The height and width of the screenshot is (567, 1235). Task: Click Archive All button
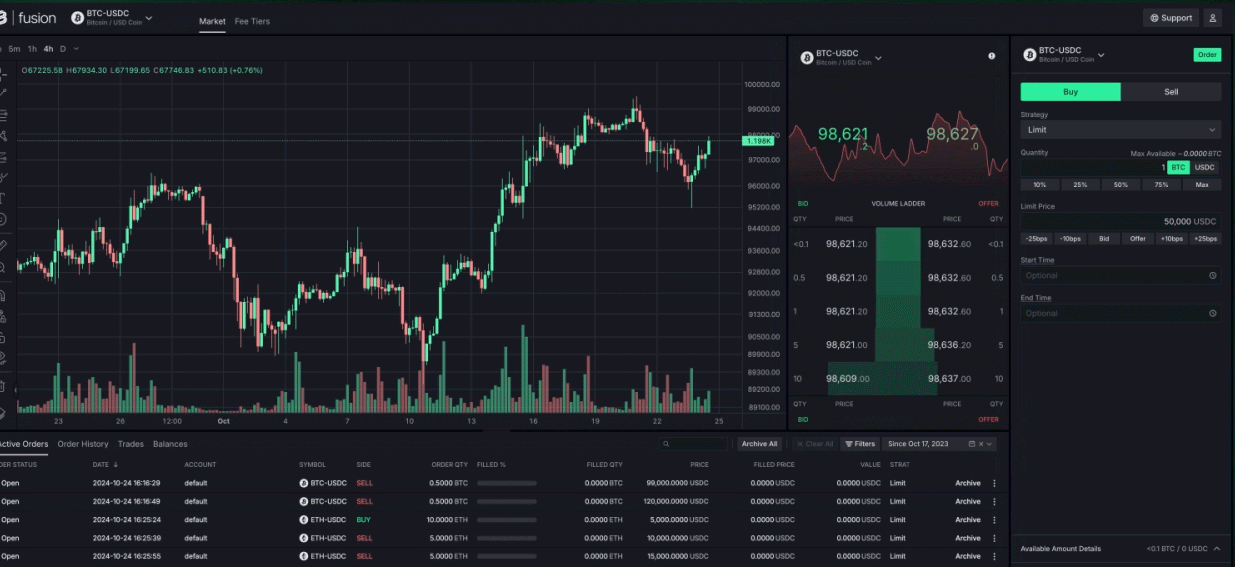click(x=759, y=444)
